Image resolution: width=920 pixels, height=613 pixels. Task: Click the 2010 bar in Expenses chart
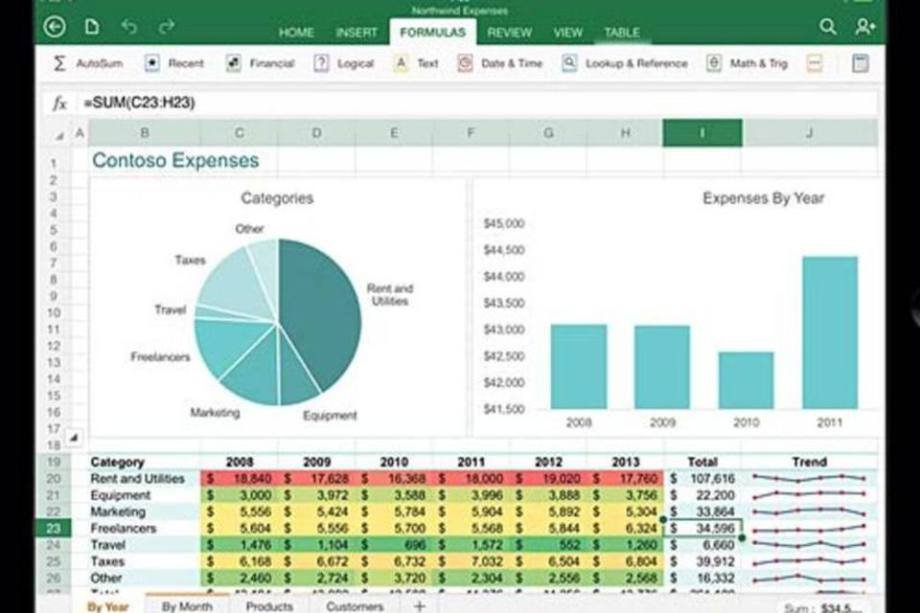(x=746, y=380)
